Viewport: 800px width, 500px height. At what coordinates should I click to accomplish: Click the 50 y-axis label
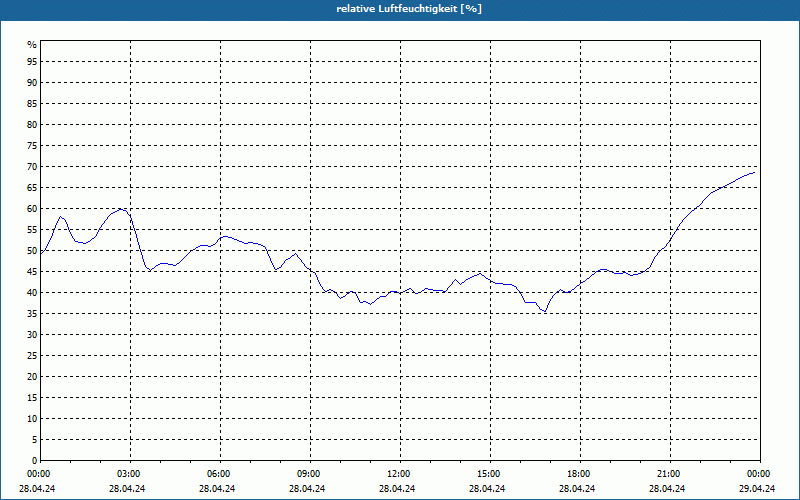point(32,251)
